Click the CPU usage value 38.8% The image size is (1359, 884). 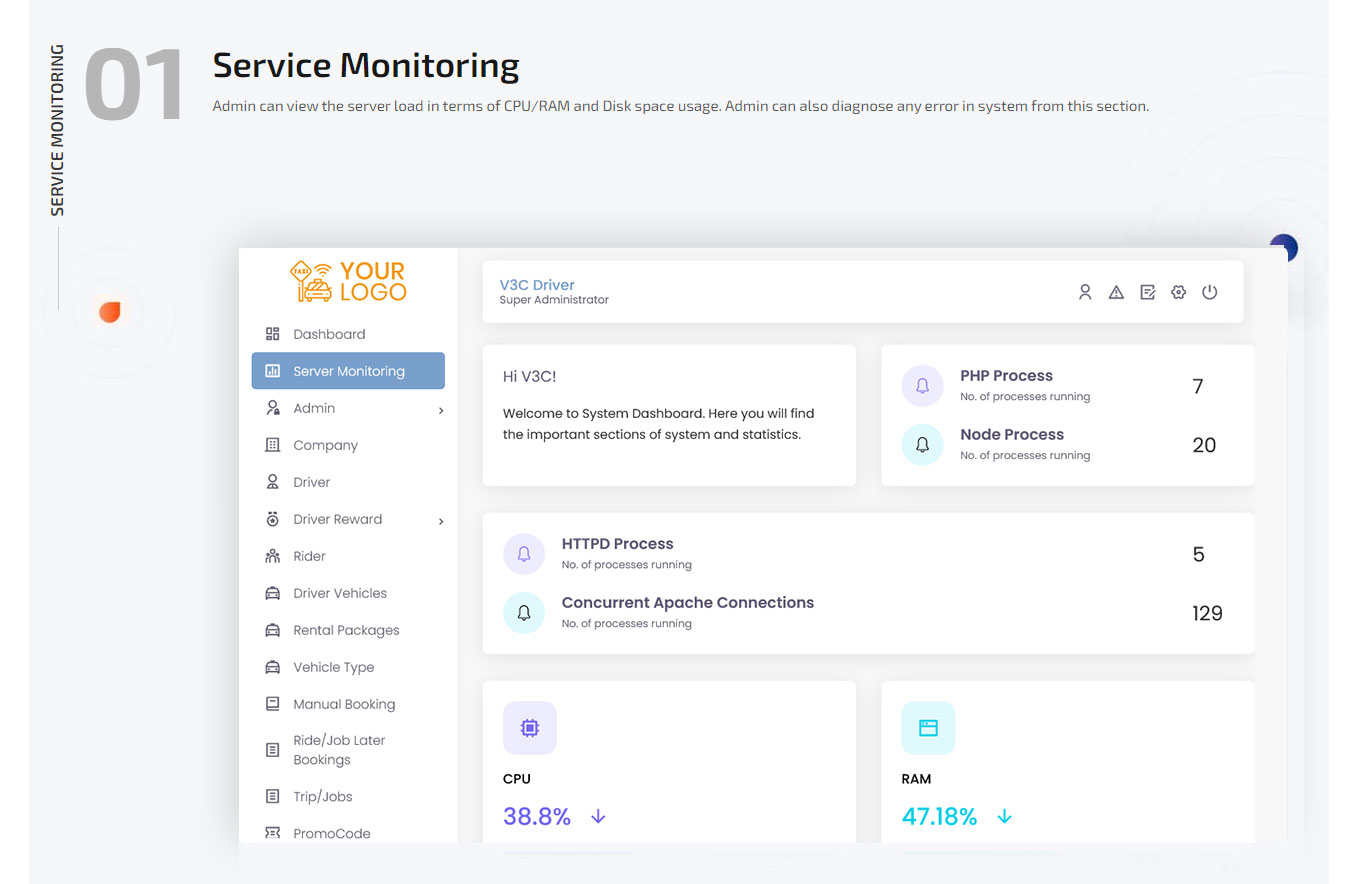pos(537,817)
